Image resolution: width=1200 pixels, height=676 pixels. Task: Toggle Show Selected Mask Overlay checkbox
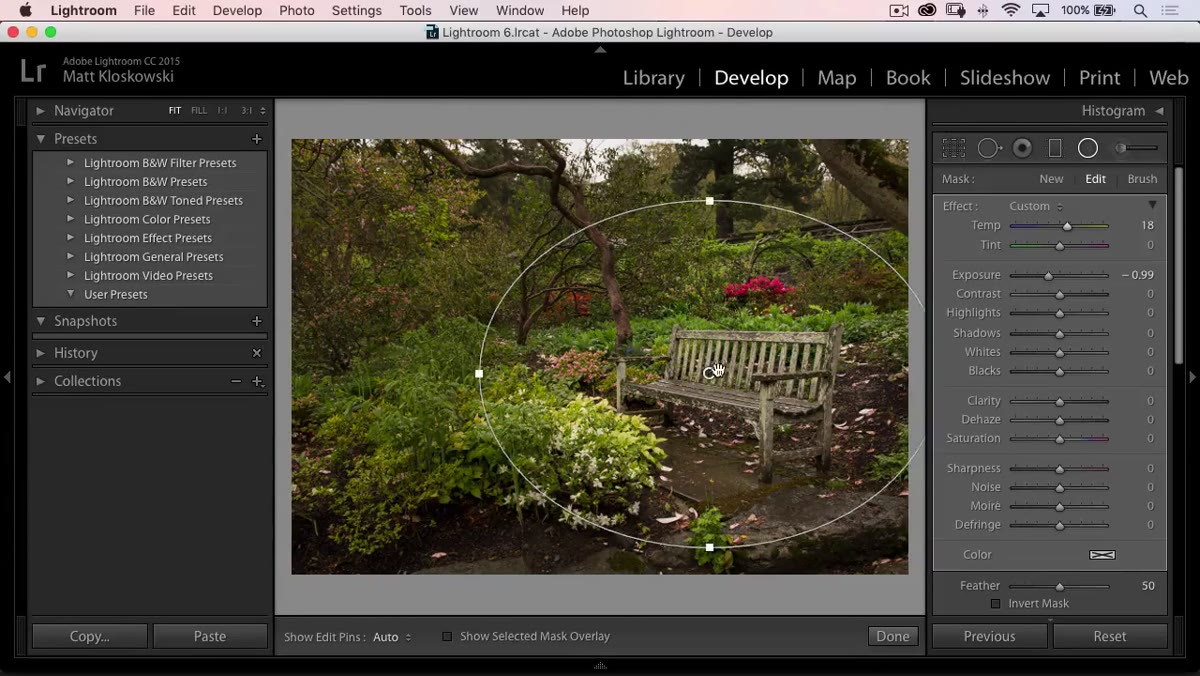pos(447,636)
